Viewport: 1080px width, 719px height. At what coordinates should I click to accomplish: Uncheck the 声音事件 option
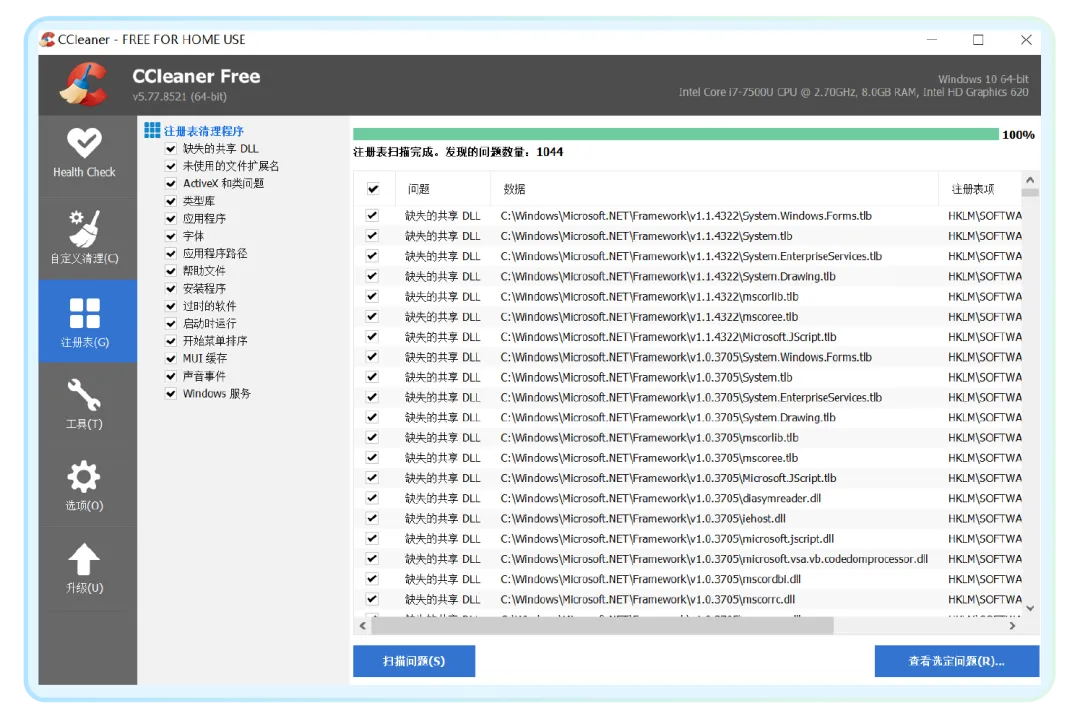coord(171,376)
